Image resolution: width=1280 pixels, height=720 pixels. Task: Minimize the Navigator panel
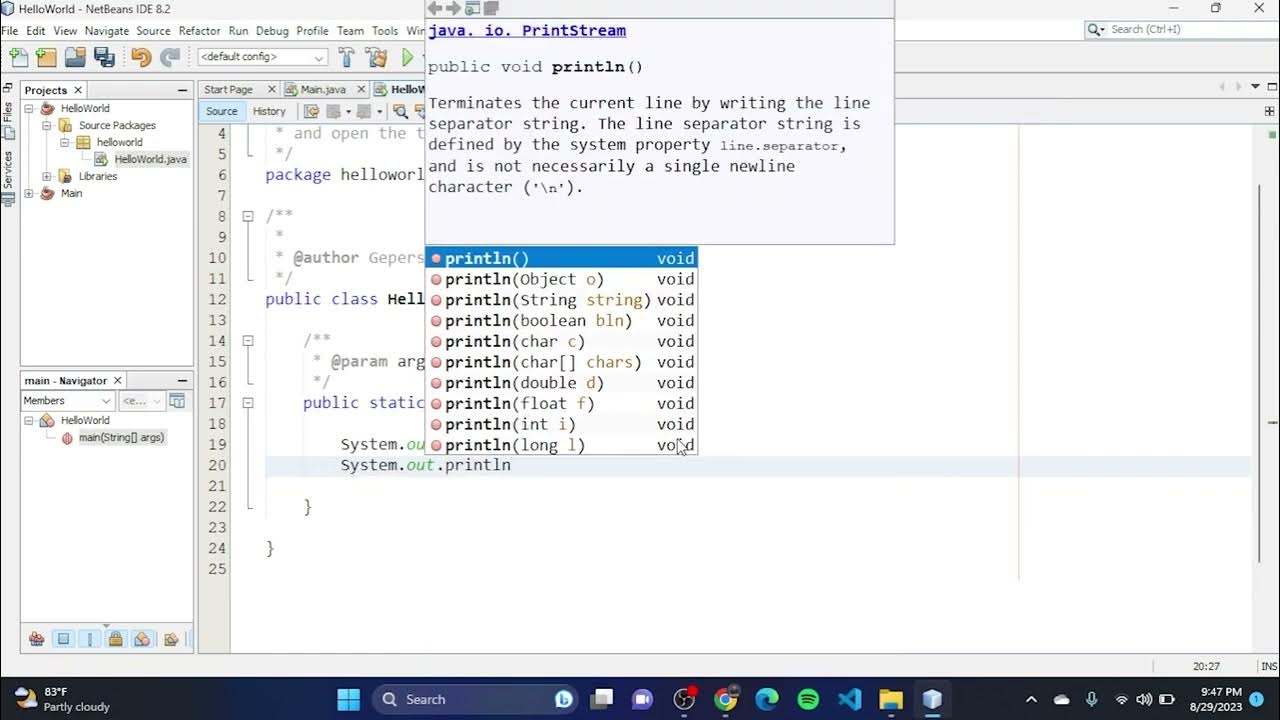(182, 381)
